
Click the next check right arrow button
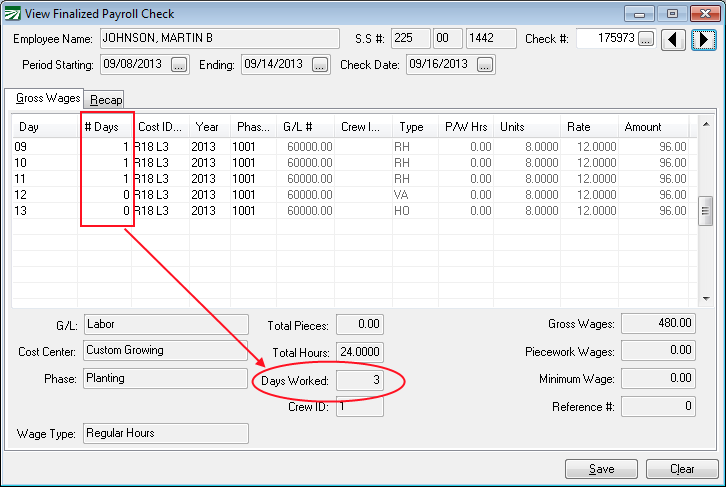704,39
